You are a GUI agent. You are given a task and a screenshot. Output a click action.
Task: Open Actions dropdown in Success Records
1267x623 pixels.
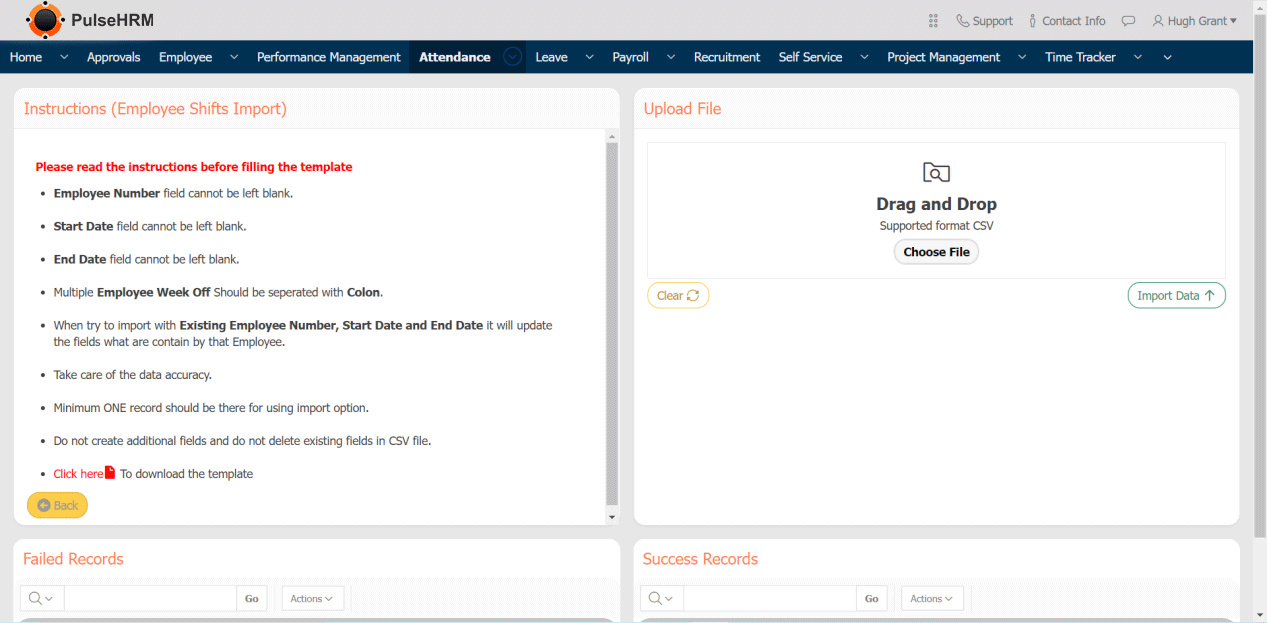coord(932,598)
